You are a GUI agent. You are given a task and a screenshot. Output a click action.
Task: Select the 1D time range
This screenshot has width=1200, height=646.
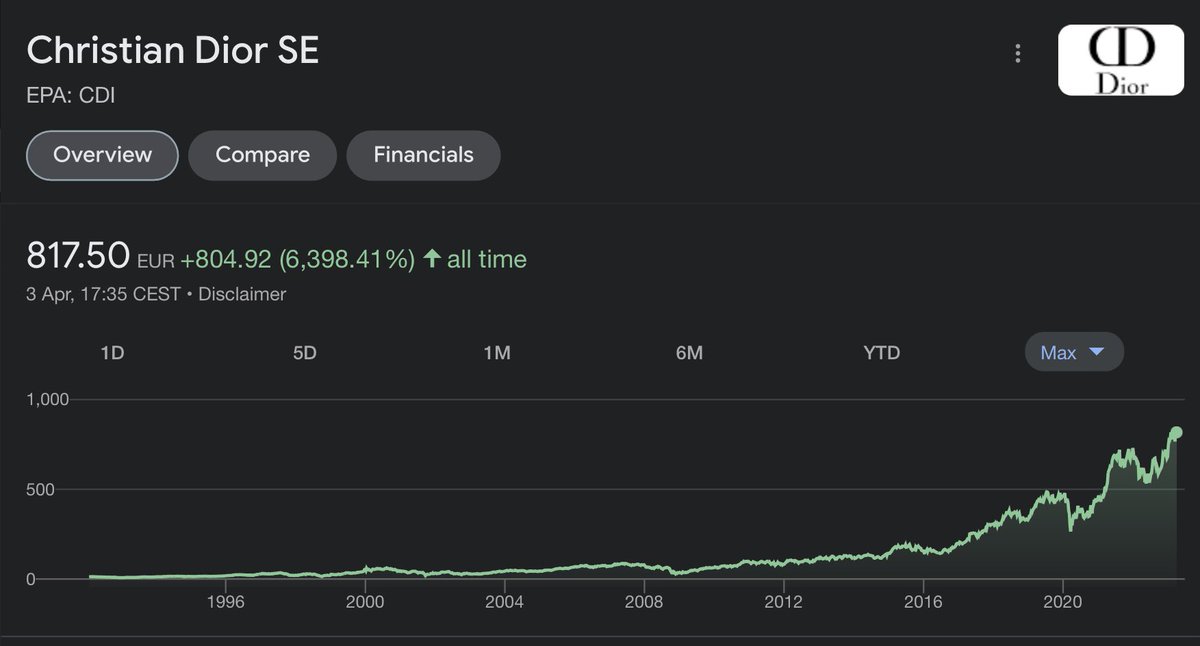point(113,352)
